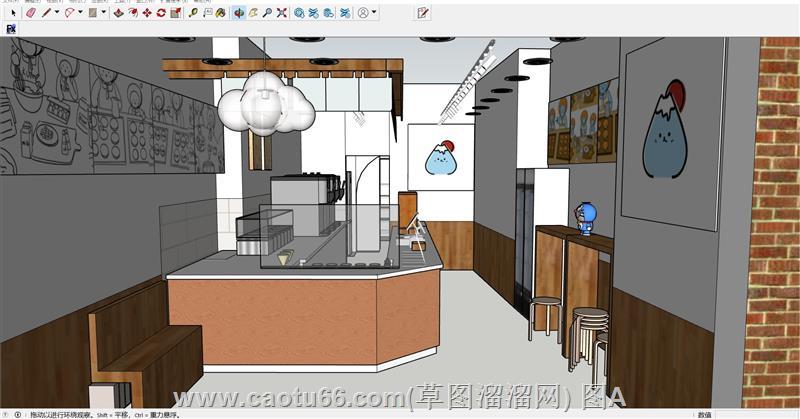800x419 pixels.
Task: Activate the Line pencil tool
Action: point(46,13)
